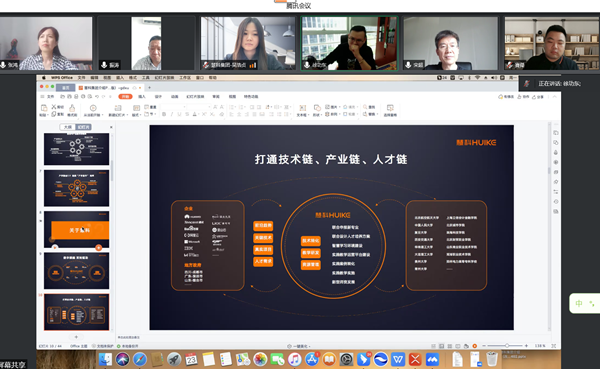Click the Selection Pane icon
The image size is (600, 369).
point(390,108)
